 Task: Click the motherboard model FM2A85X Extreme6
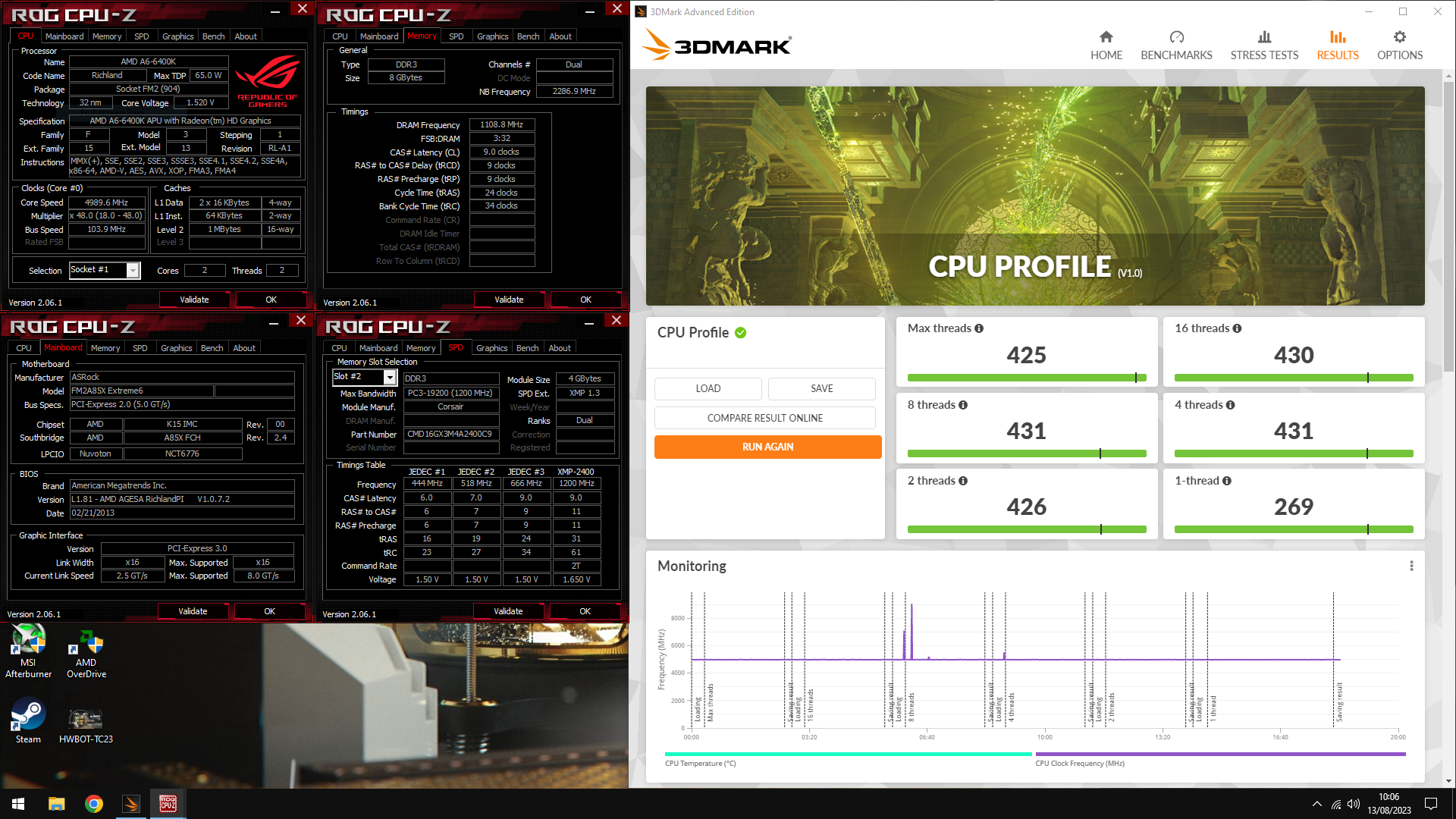coord(141,391)
